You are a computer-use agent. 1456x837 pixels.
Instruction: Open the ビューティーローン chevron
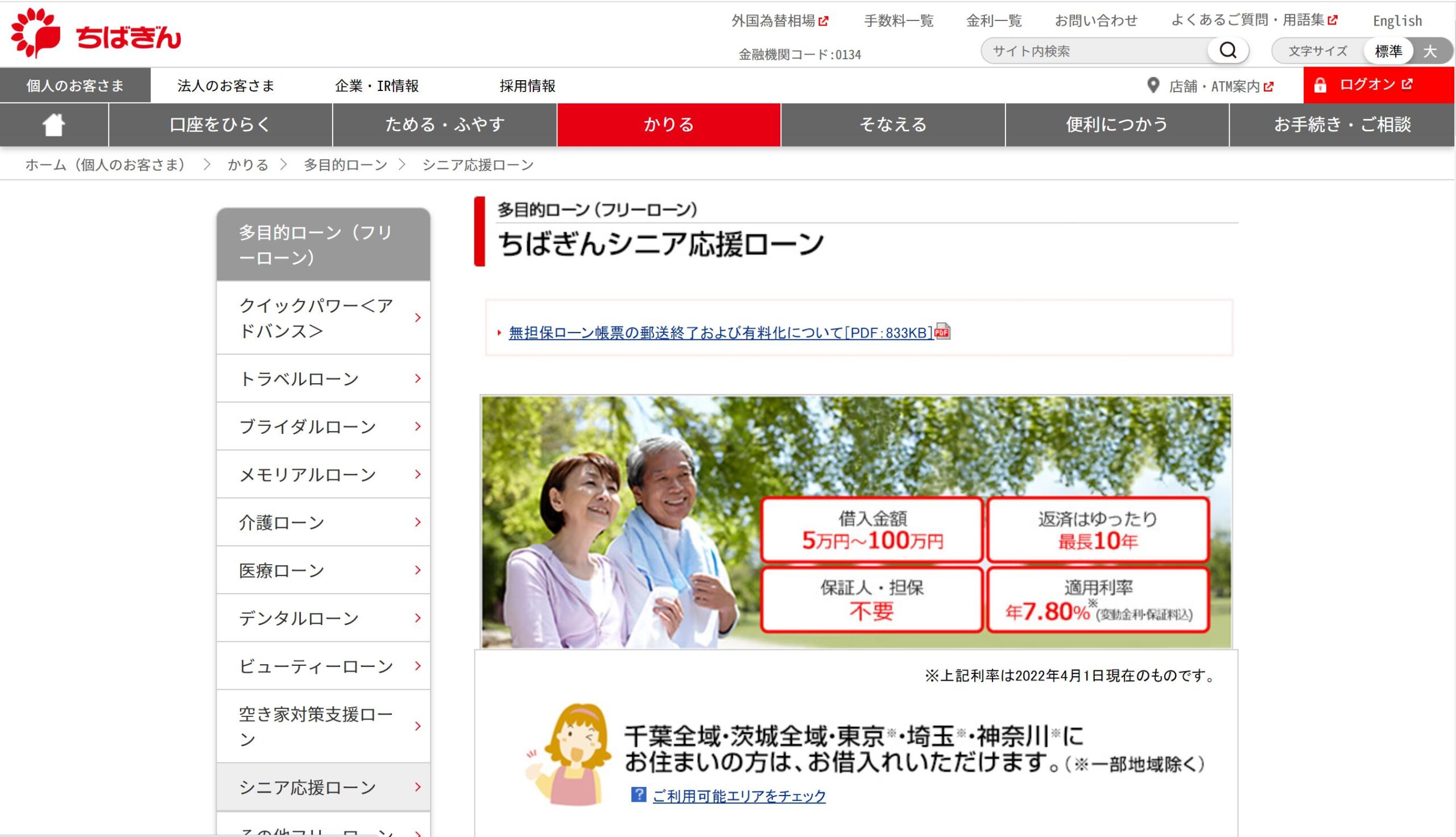pyautogui.click(x=418, y=666)
